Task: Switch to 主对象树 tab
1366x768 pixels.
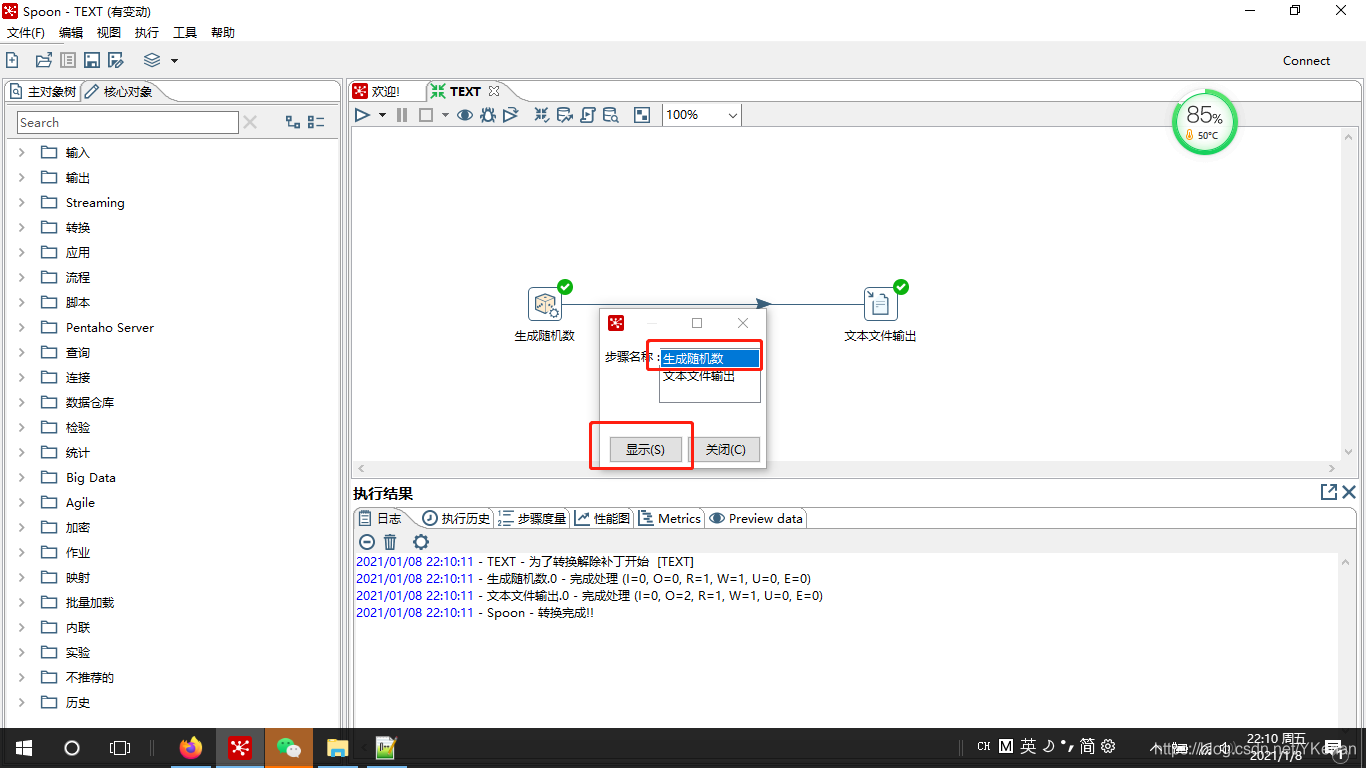Action: [43, 91]
